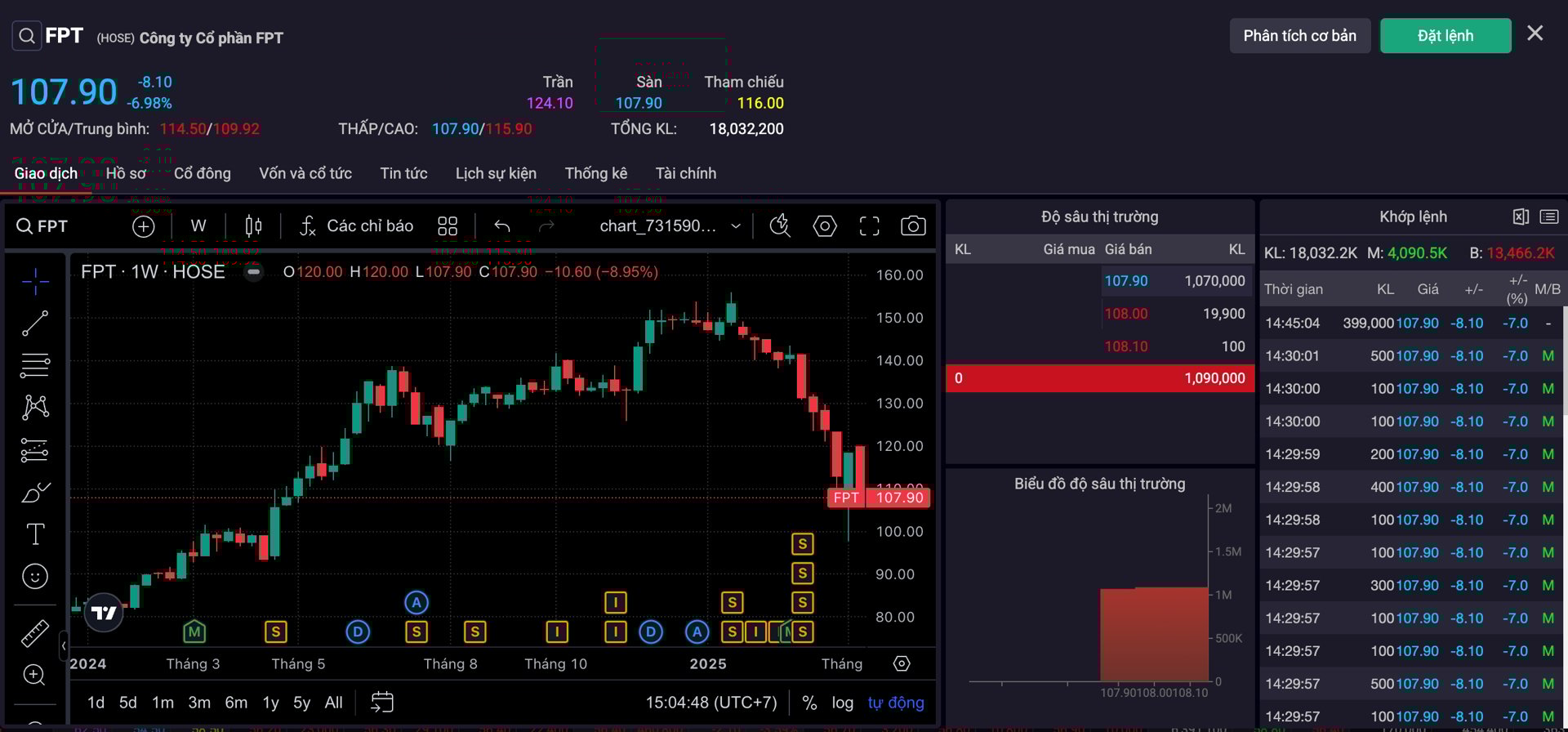Viewport: 1568px width, 732px height.
Task: Enter fullscreen chart mode
Action: pos(869,226)
